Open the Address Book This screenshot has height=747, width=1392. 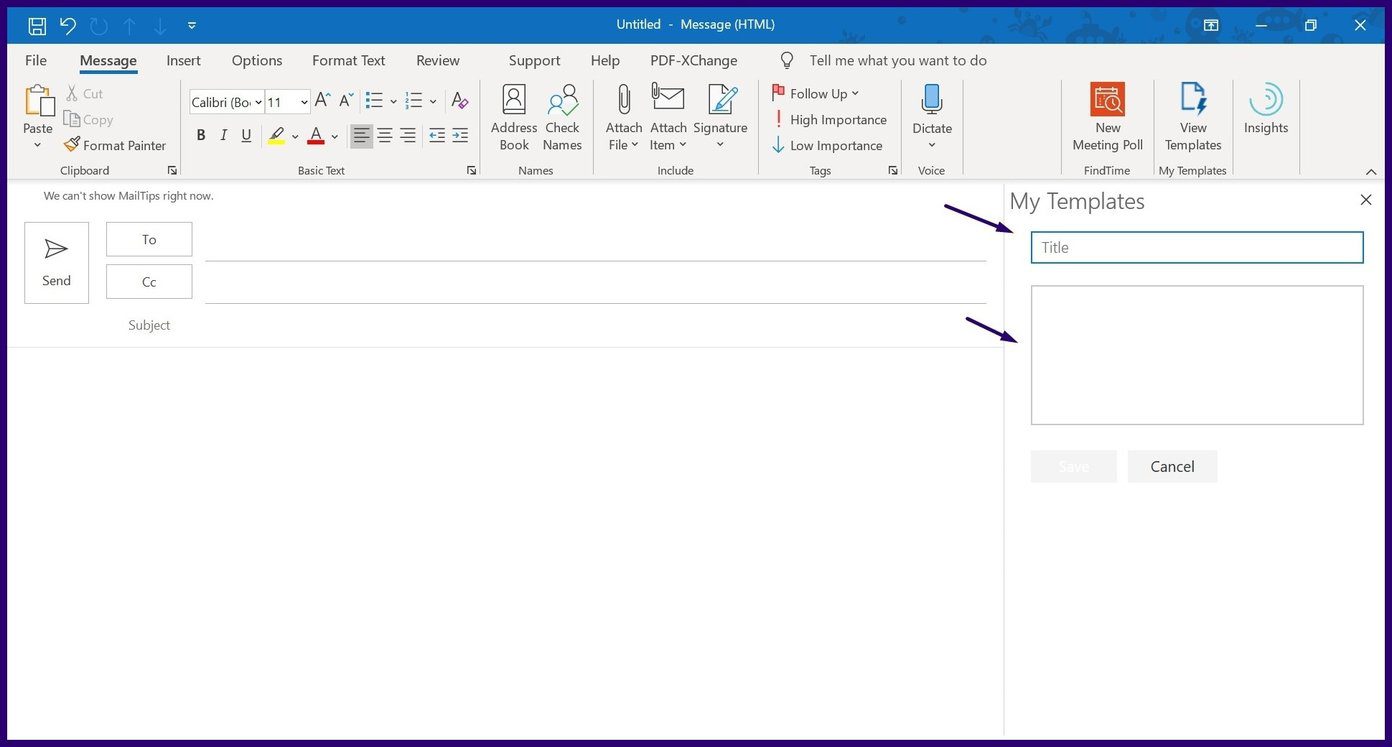click(x=514, y=118)
